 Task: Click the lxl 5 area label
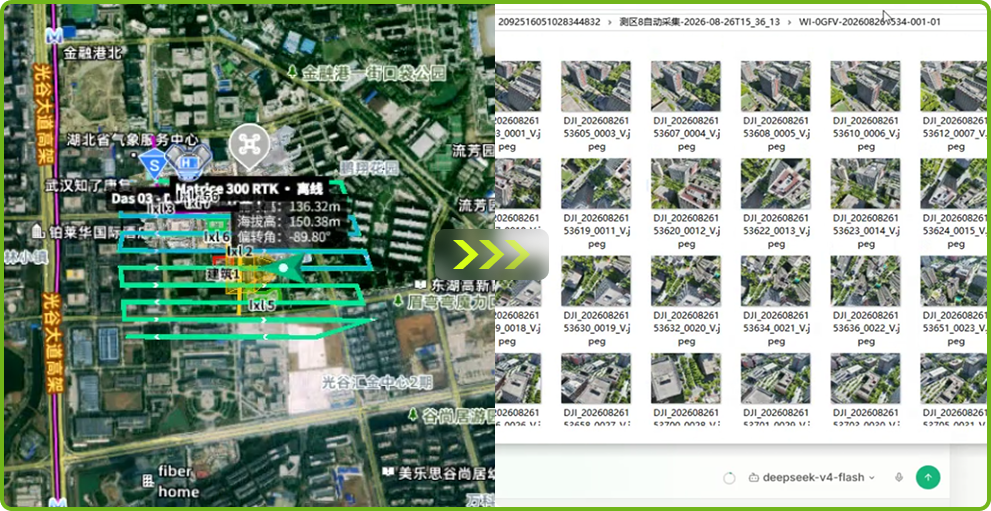[x=262, y=306]
